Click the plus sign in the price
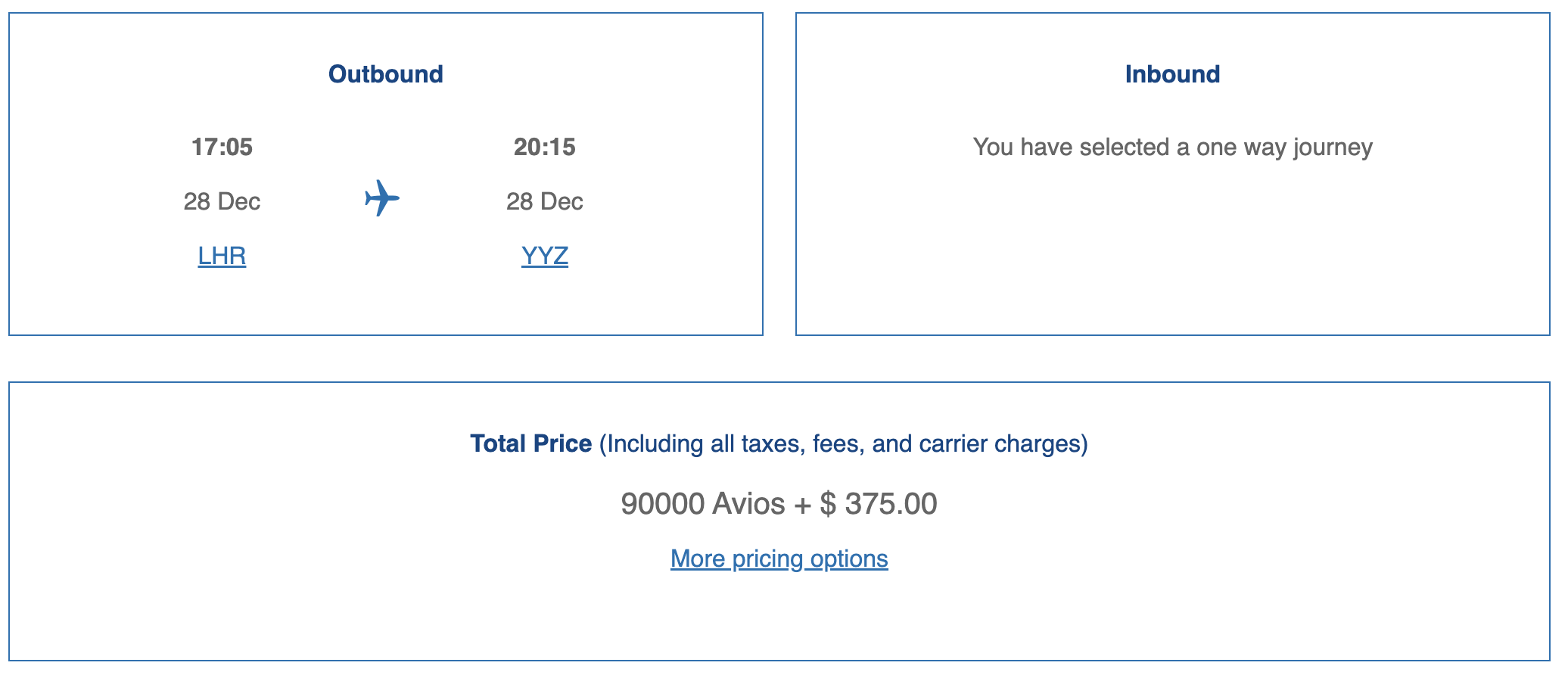1568x675 pixels. 802,504
